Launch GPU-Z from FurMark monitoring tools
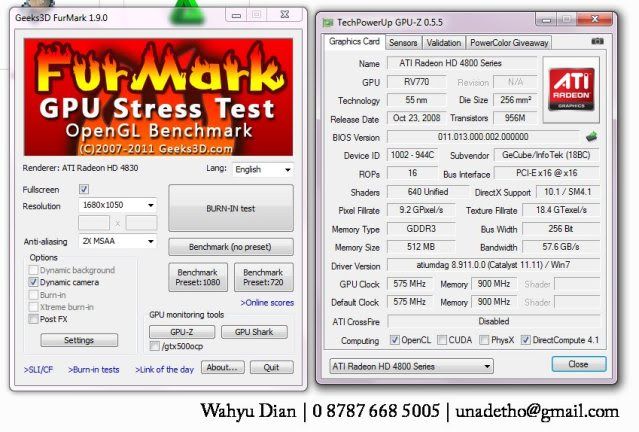The image size is (639, 432). tap(182, 332)
